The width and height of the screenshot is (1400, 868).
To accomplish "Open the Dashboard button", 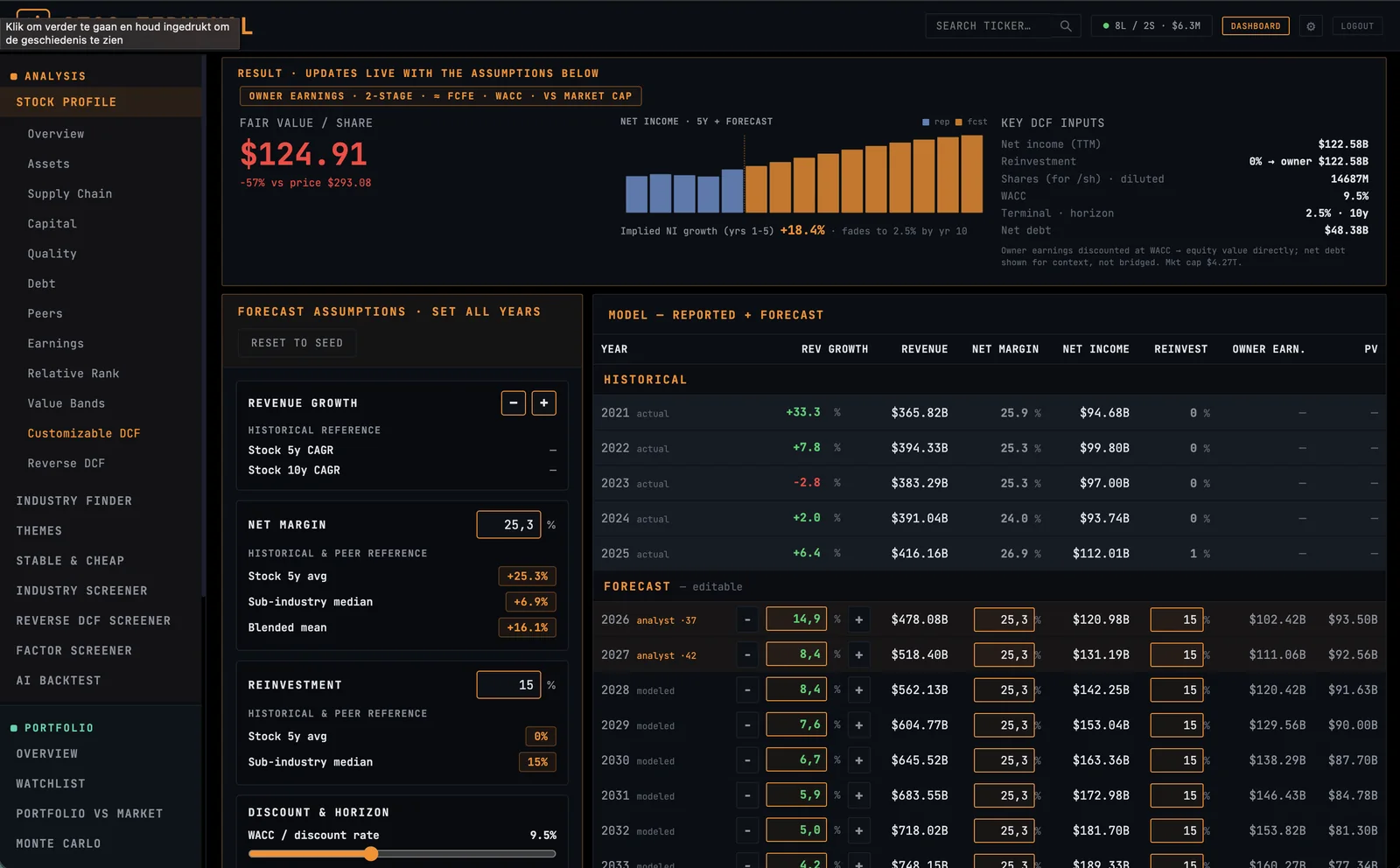I will 1255,26.
